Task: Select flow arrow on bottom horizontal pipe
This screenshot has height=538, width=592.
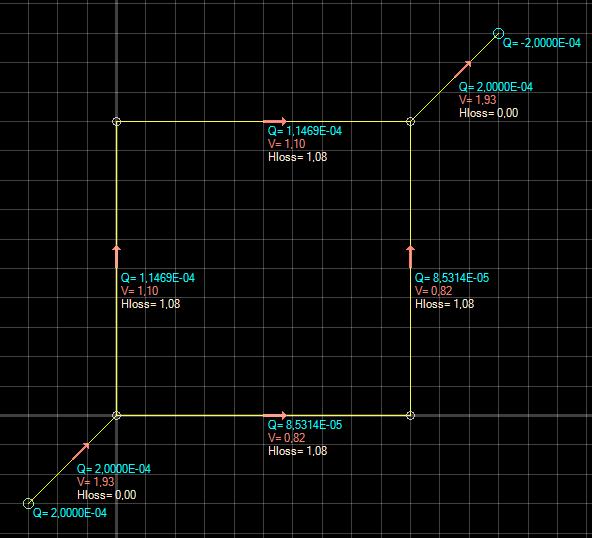Action: coord(275,415)
